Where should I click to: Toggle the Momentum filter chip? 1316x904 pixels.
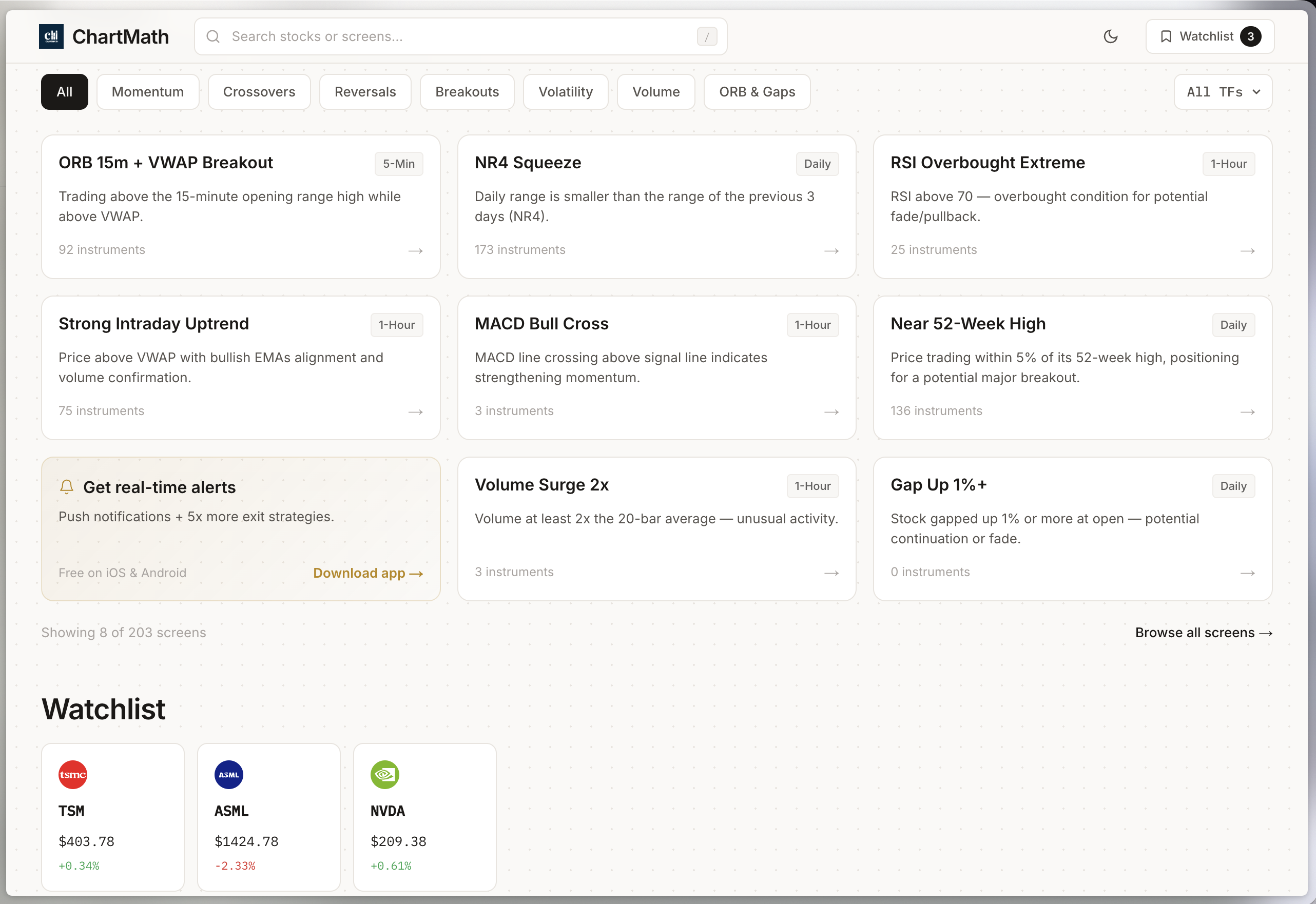click(147, 91)
